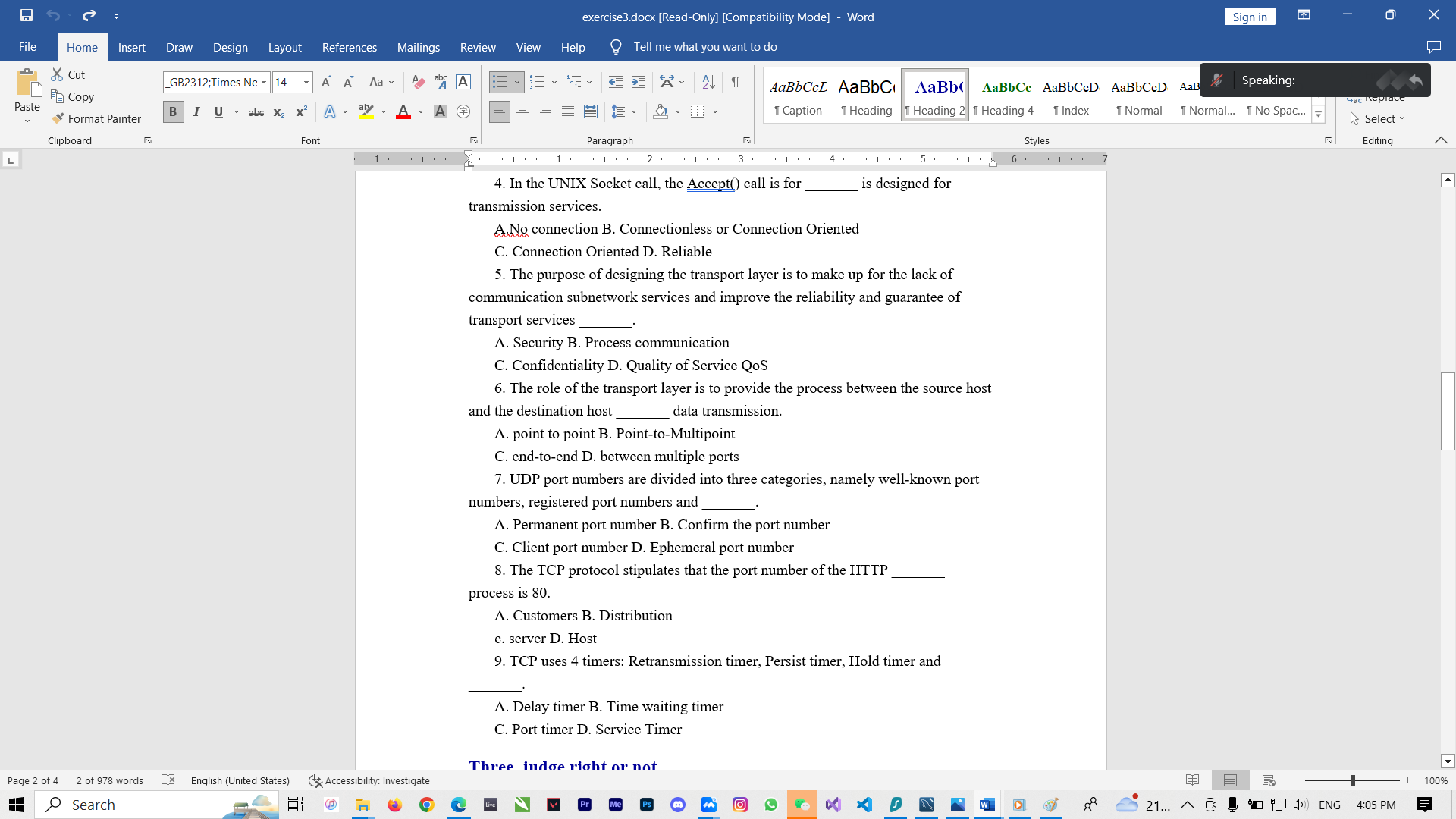Click the Redo arrow icon

click(89, 15)
